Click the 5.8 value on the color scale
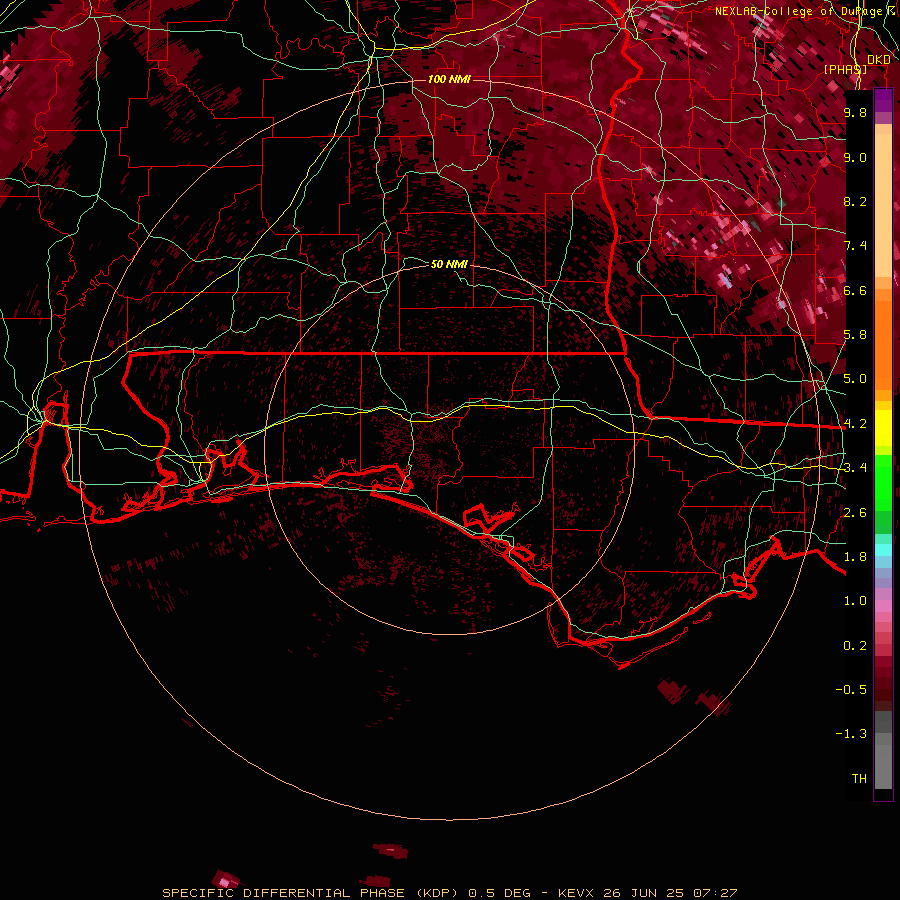Screen dimensions: 900x900 pos(855,335)
